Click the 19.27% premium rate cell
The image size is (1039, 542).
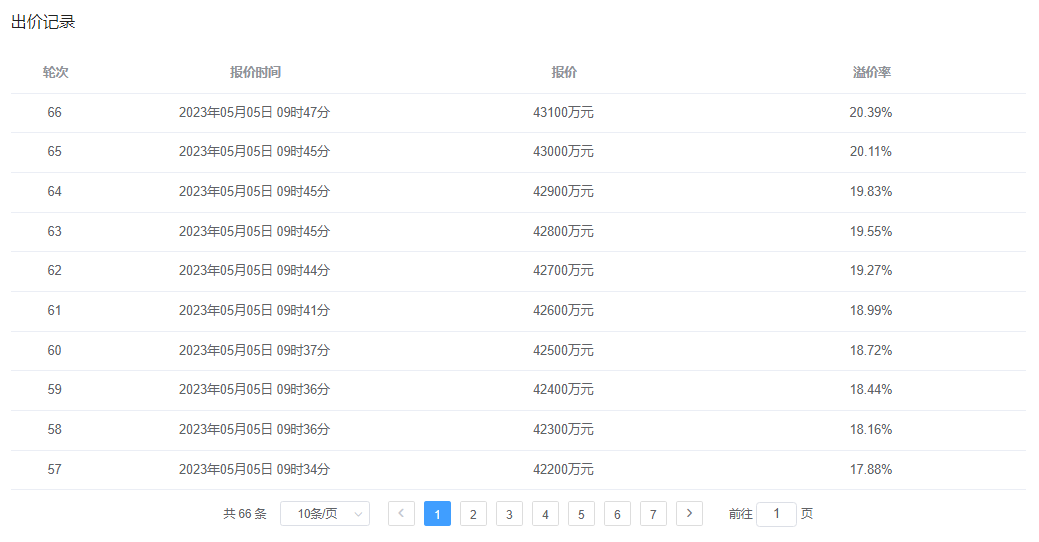click(x=871, y=270)
